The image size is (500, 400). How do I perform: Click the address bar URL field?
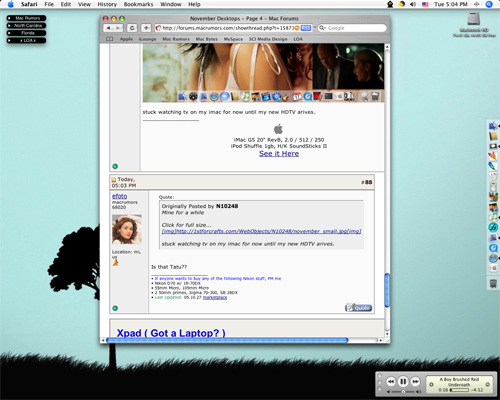pyautogui.click(x=233, y=28)
